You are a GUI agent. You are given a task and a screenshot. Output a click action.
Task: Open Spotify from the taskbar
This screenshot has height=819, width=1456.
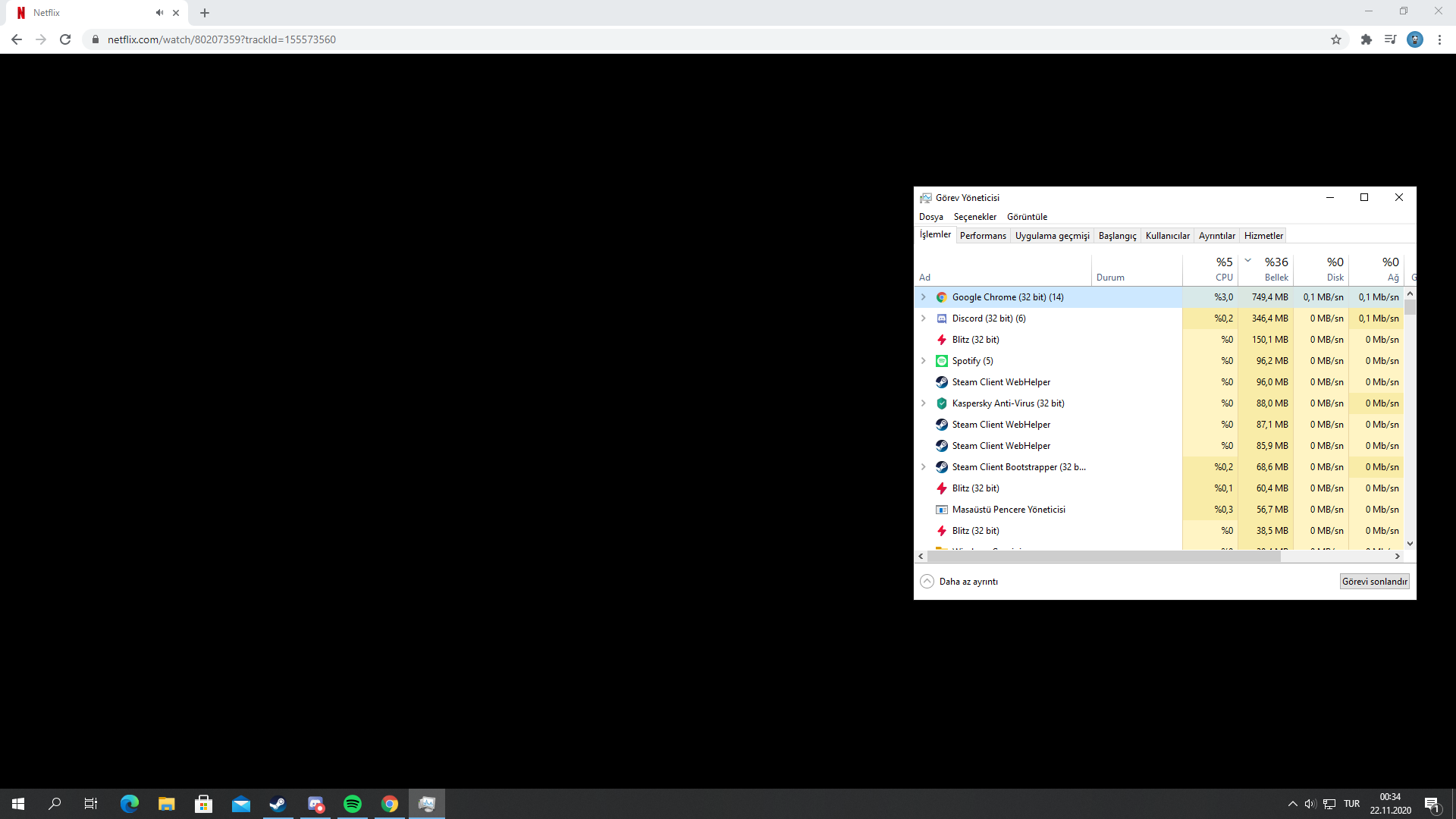353,804
